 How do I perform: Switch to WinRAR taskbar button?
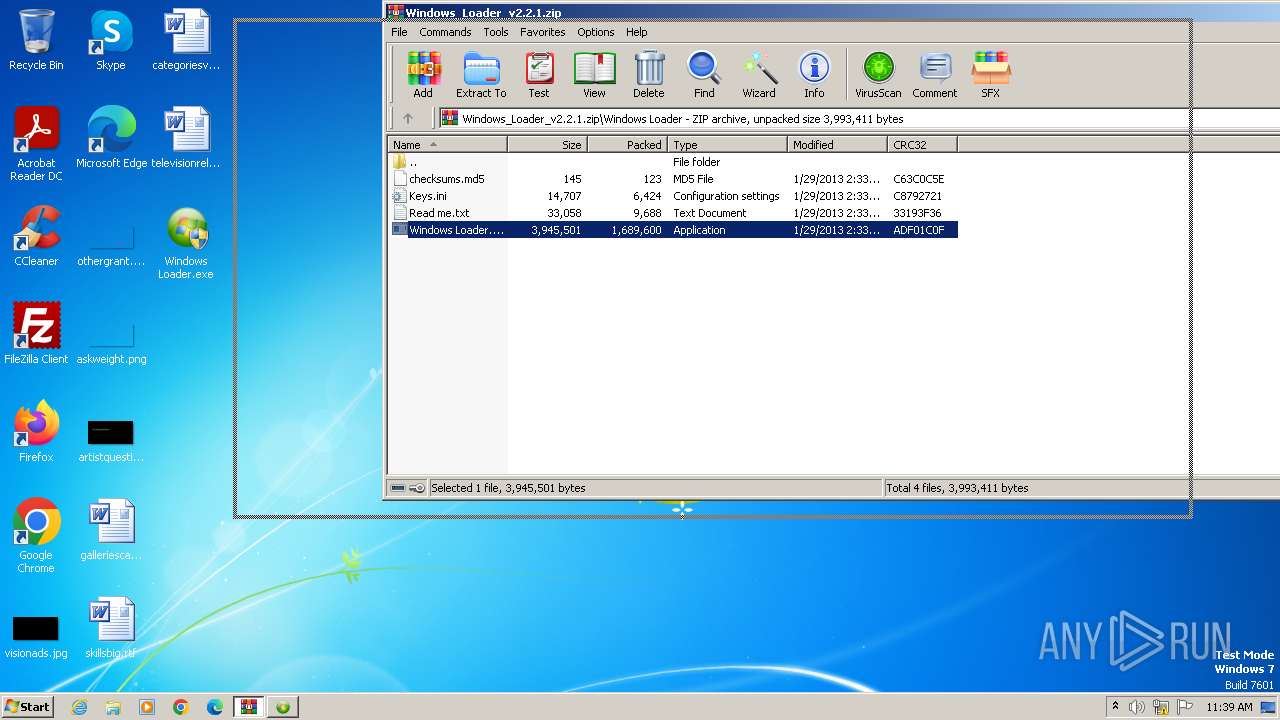pos(248,707)
